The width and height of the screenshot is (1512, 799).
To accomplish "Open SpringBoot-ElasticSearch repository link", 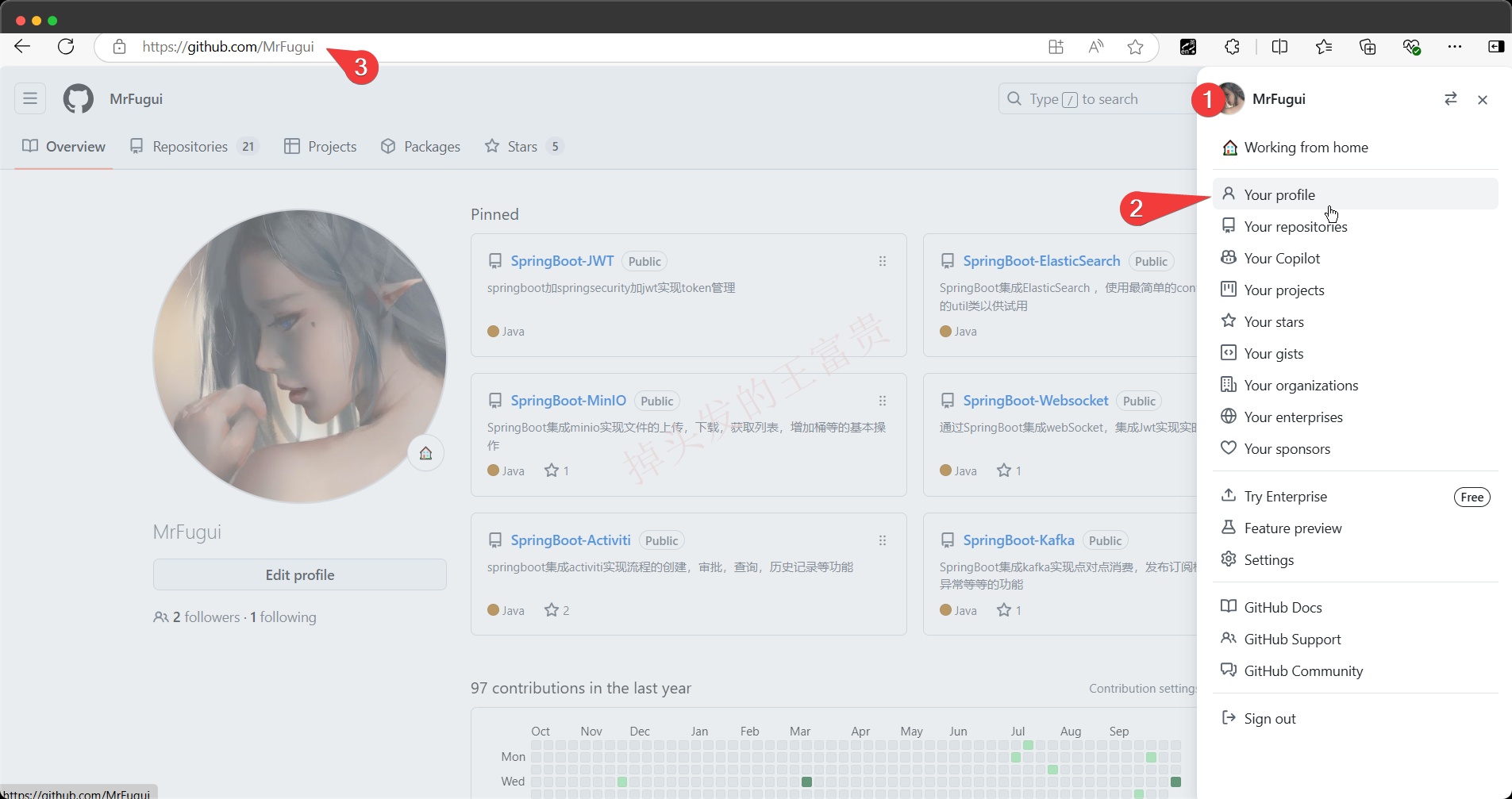I will pos(1041,261).
